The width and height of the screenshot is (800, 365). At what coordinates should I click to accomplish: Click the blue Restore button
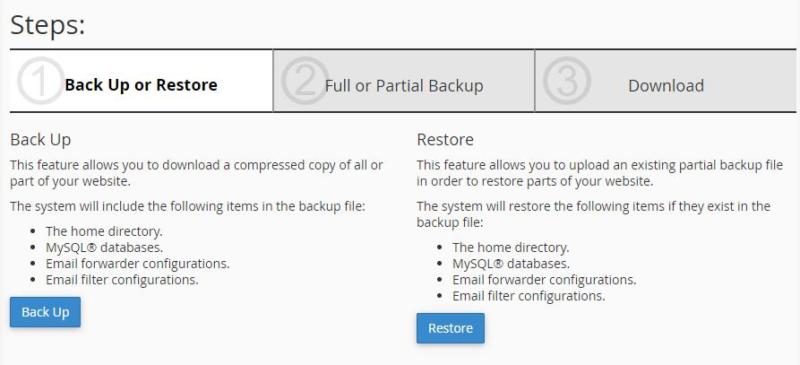[x=451, y=328]
